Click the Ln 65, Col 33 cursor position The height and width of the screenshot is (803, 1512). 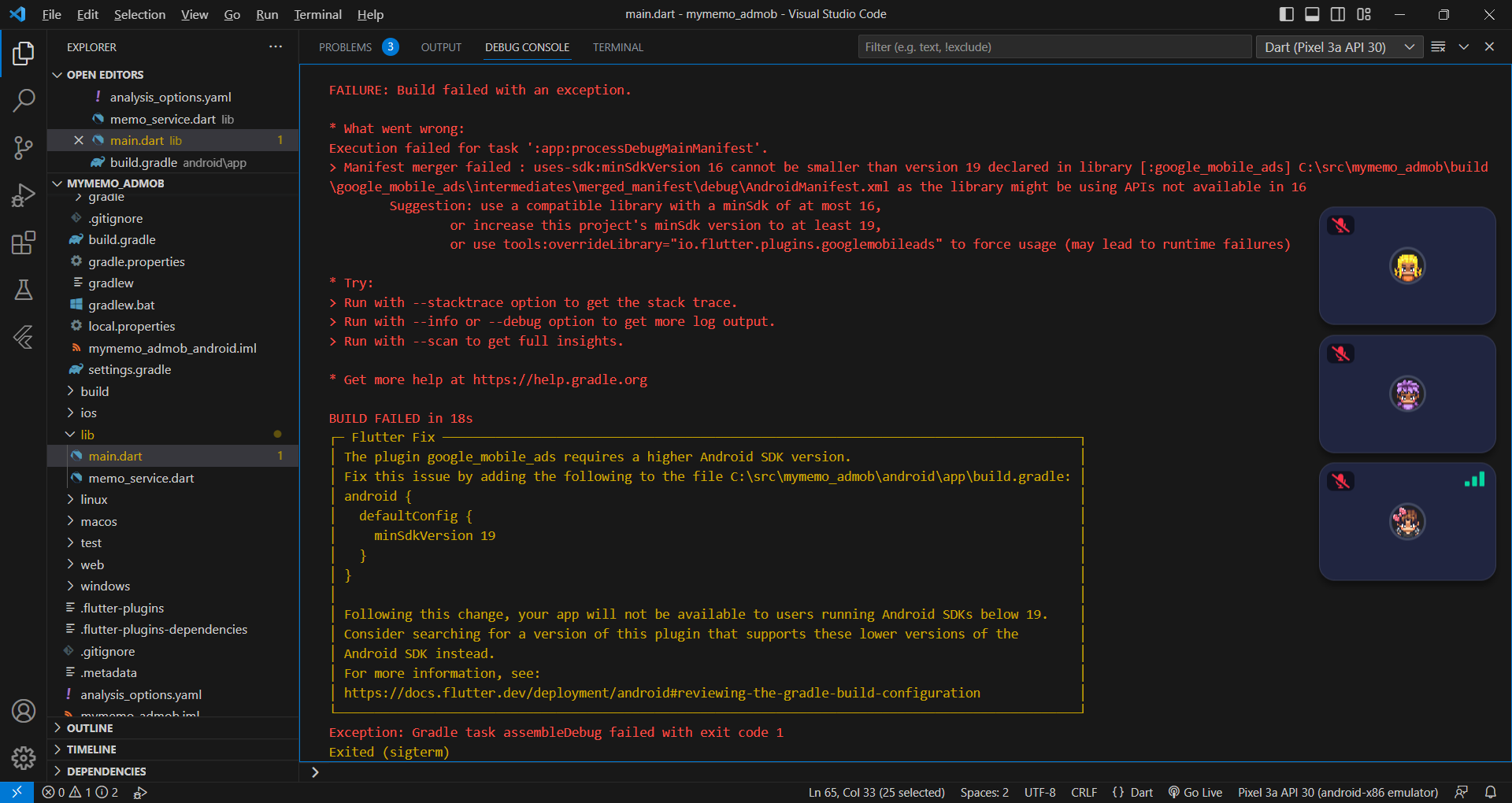[876, 793]
